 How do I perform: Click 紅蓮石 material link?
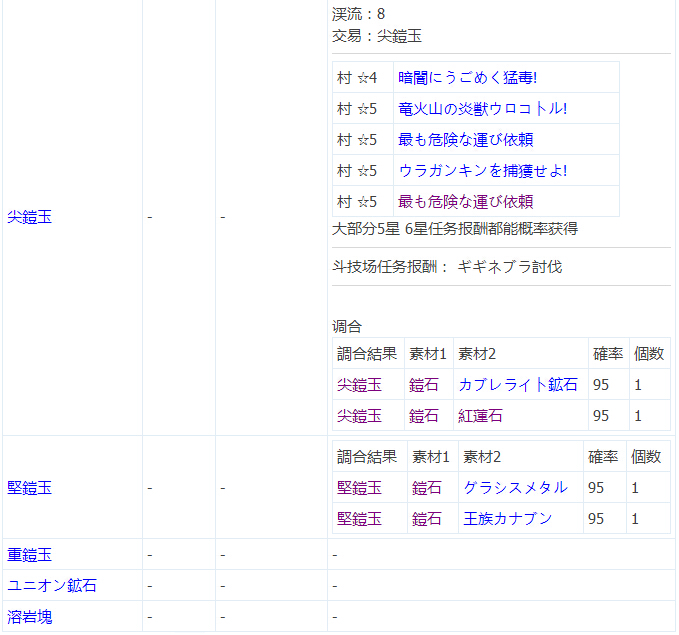pos(480,416)
